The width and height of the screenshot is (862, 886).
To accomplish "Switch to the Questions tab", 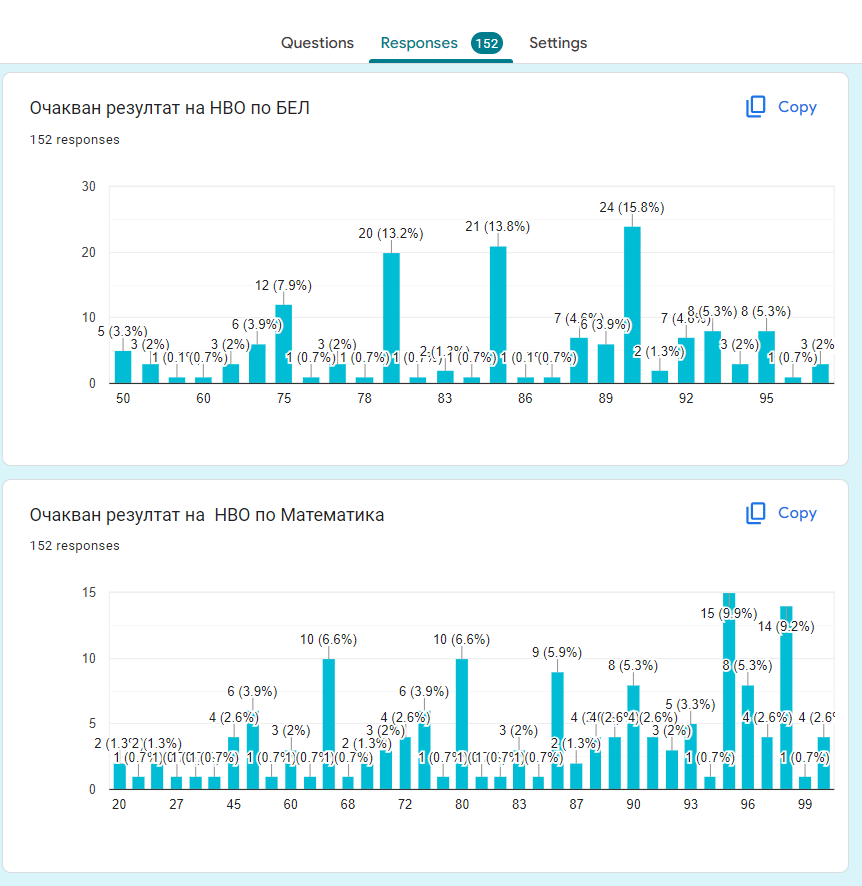I will [317, 43].
